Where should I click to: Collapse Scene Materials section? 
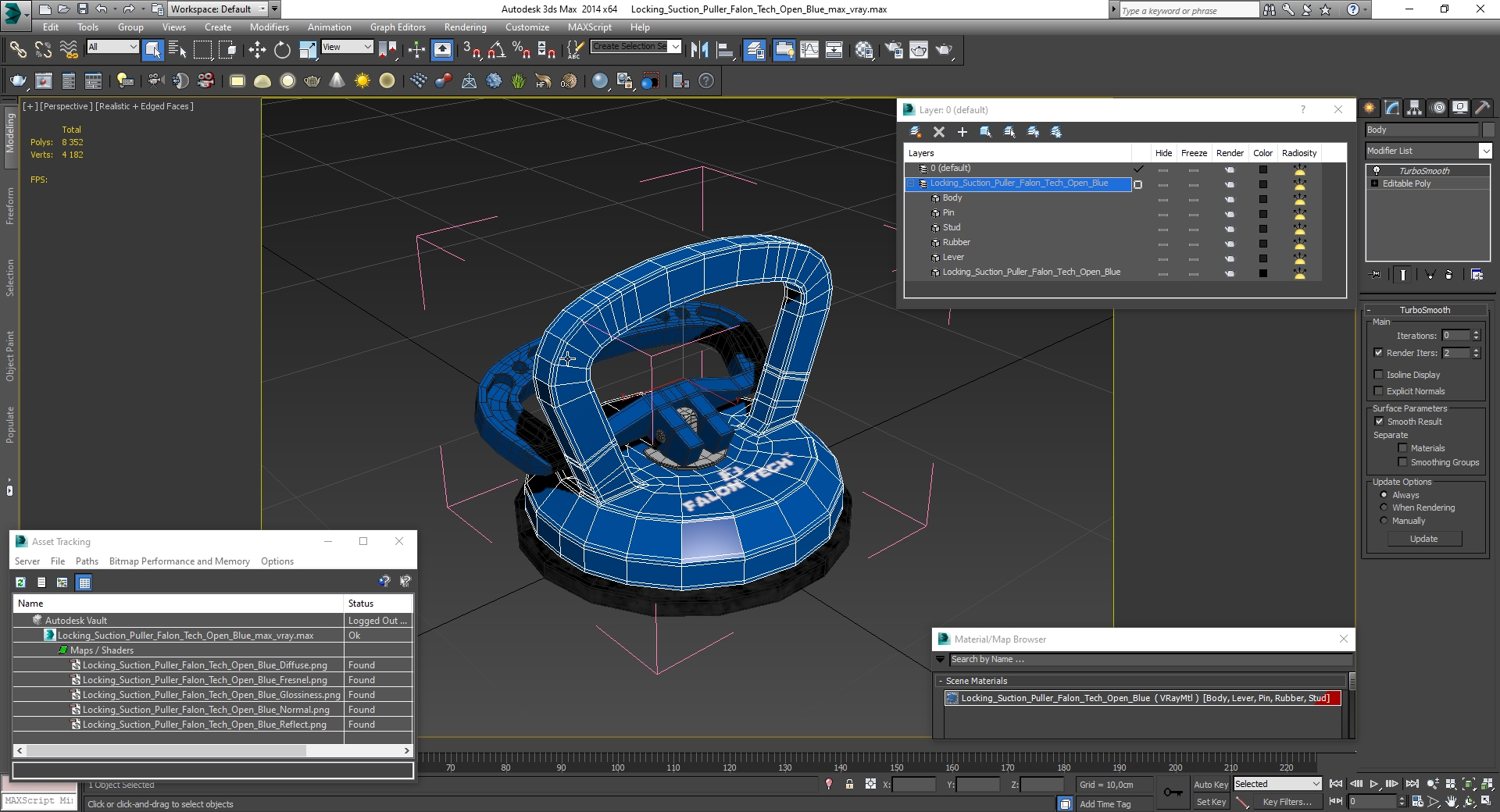pos(941,681)
